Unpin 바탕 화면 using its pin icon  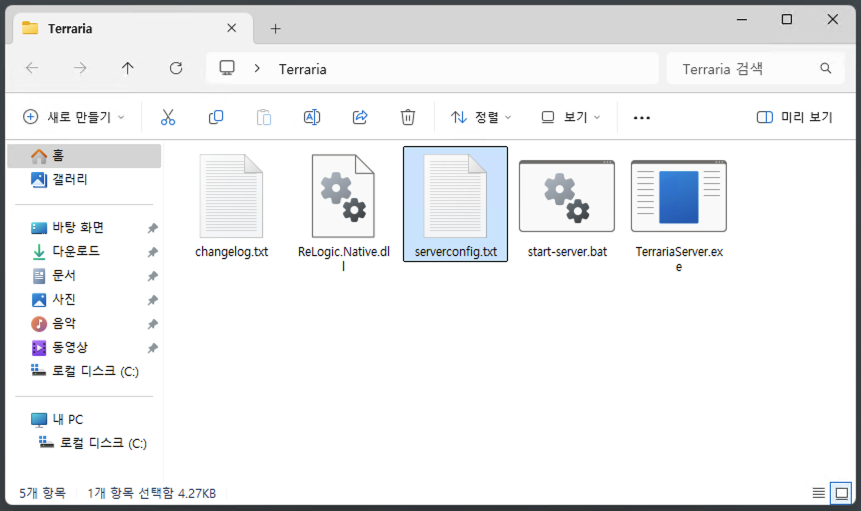tap(153, 228)
